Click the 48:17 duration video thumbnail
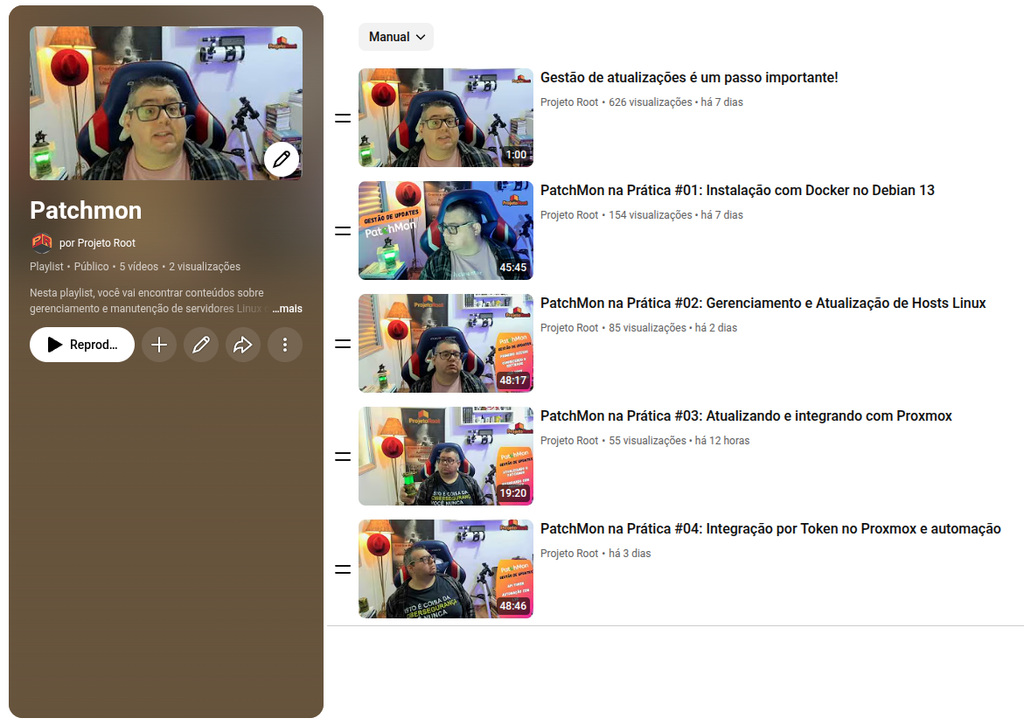Viewport: 1024px width, 726px height. (446, 343)
